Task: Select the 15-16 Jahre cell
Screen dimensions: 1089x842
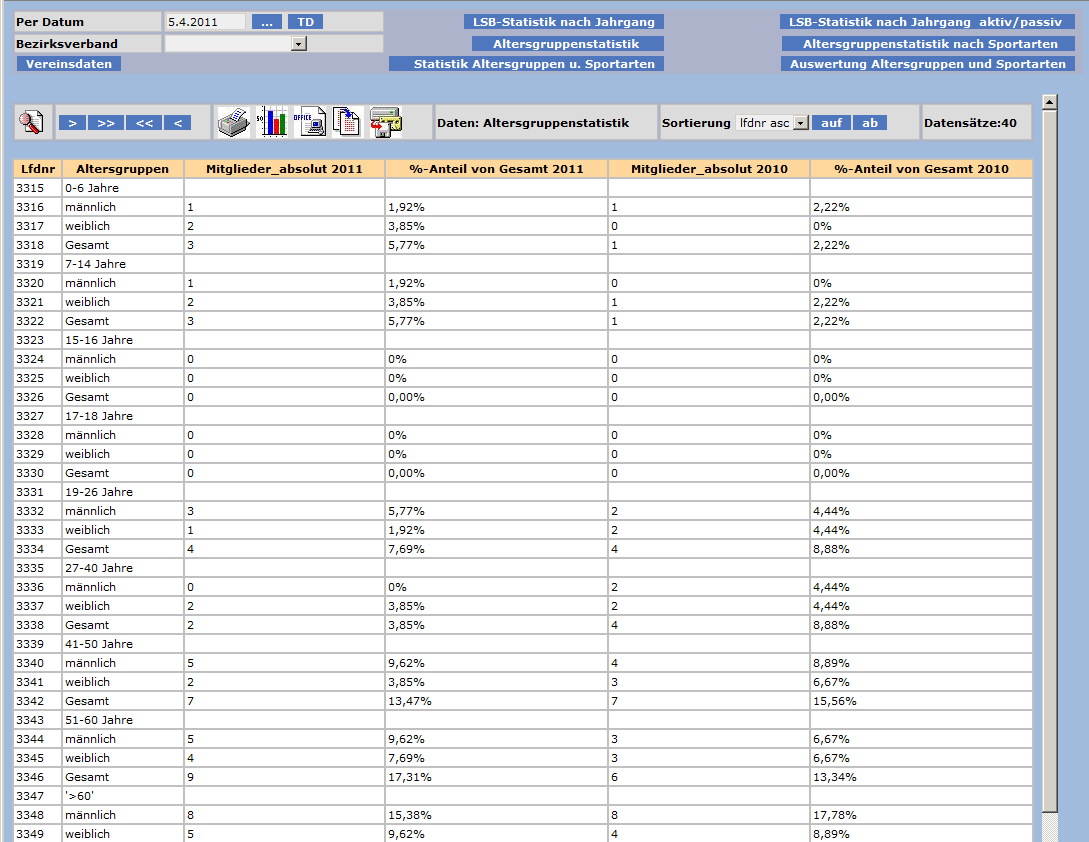Action: (x=123, y=340)
